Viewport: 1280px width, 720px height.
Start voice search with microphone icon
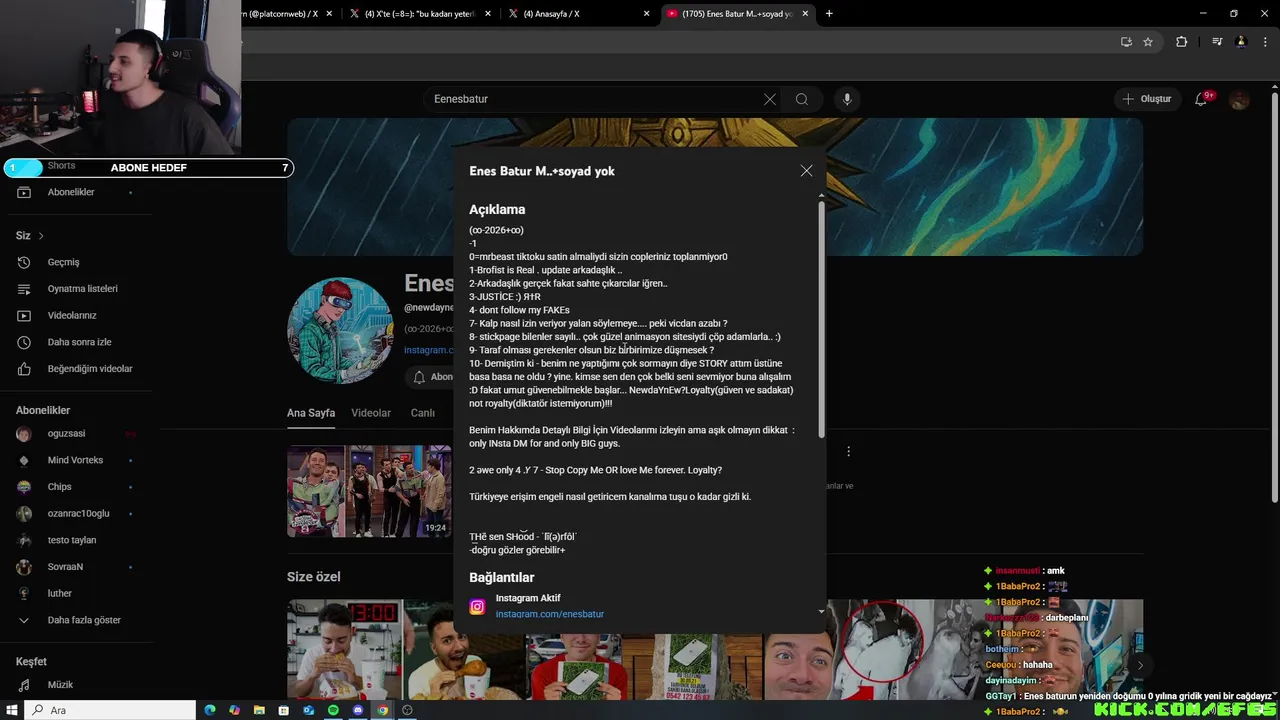(847, 99)
